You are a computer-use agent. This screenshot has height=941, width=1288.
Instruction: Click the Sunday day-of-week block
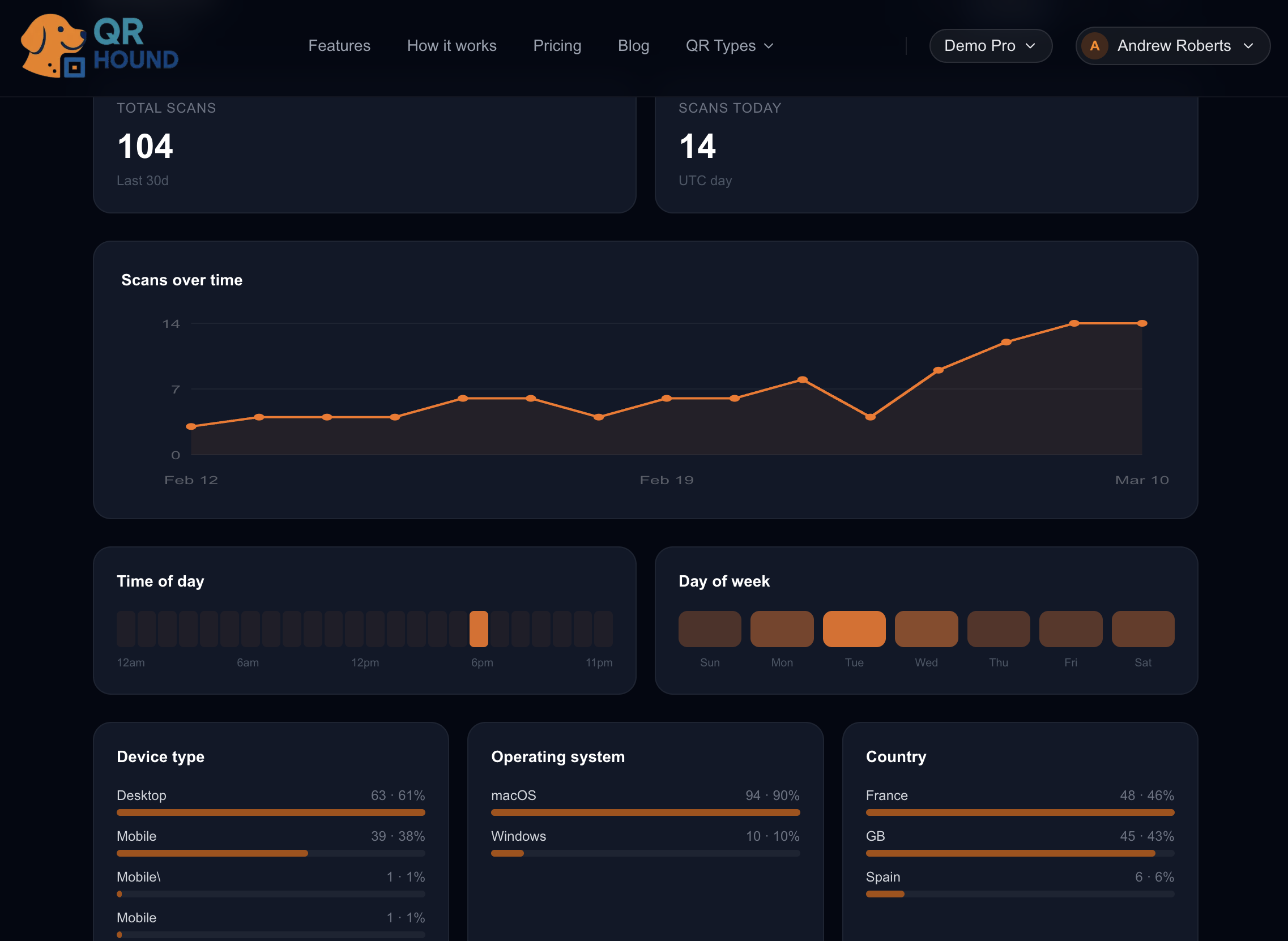coord(709,629)
